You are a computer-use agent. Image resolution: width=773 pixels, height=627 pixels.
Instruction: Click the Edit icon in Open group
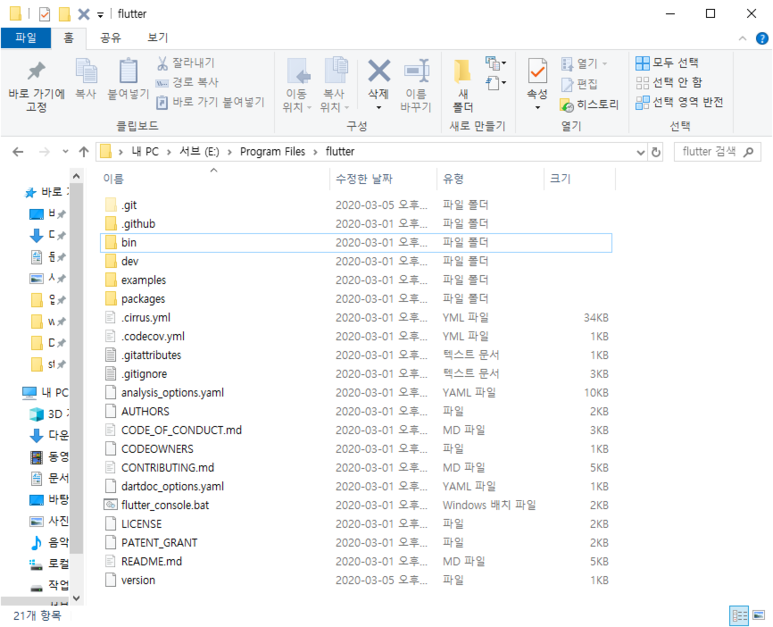pos(567,84)
